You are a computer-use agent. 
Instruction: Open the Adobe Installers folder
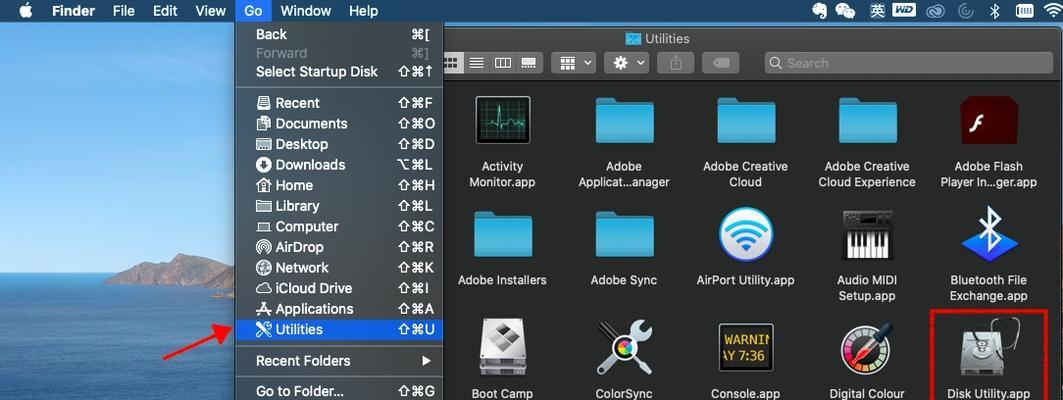tap(502, 234)
